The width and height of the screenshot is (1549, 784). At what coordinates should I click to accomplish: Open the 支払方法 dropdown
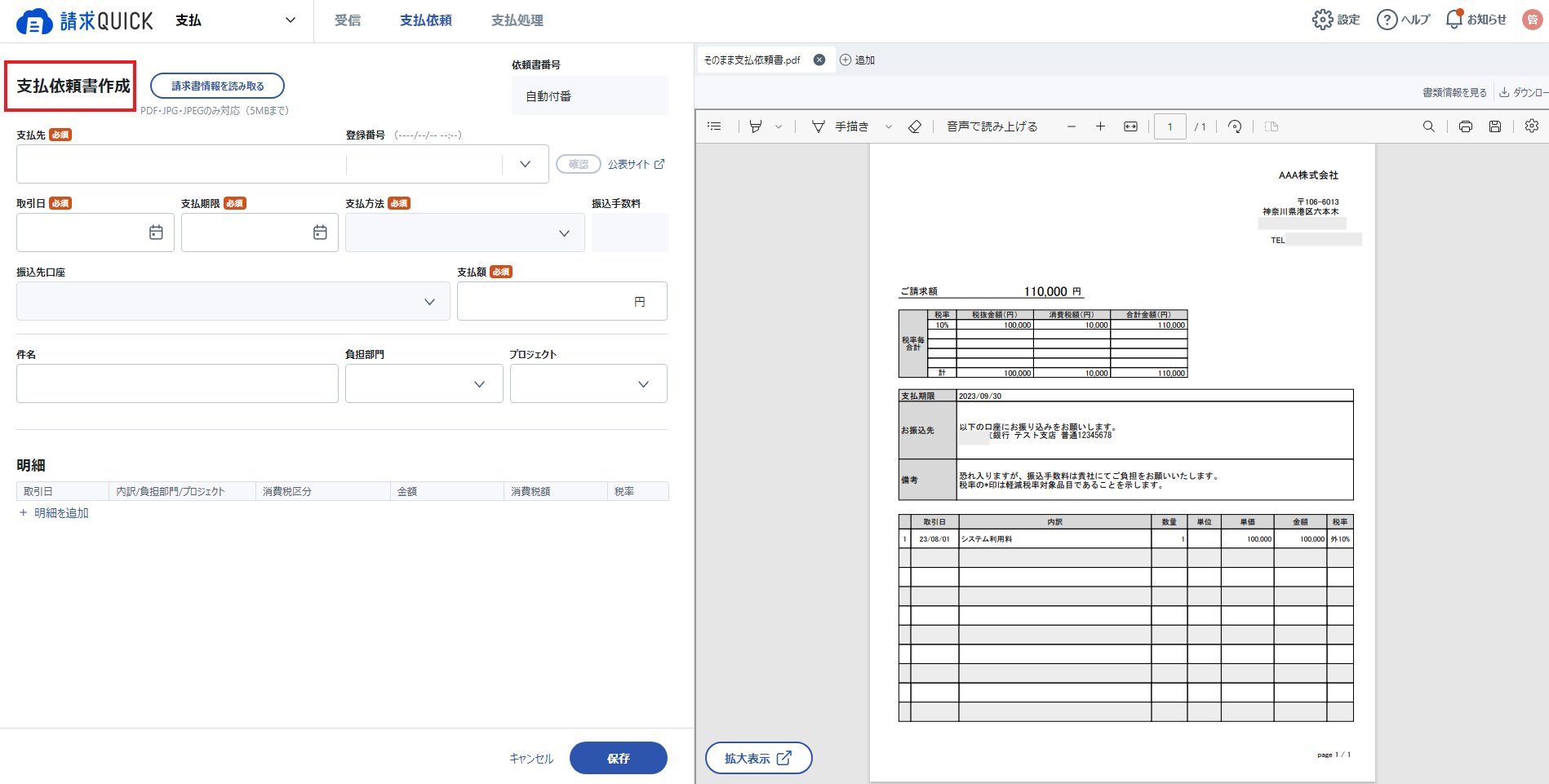click(x=465, y=233)
